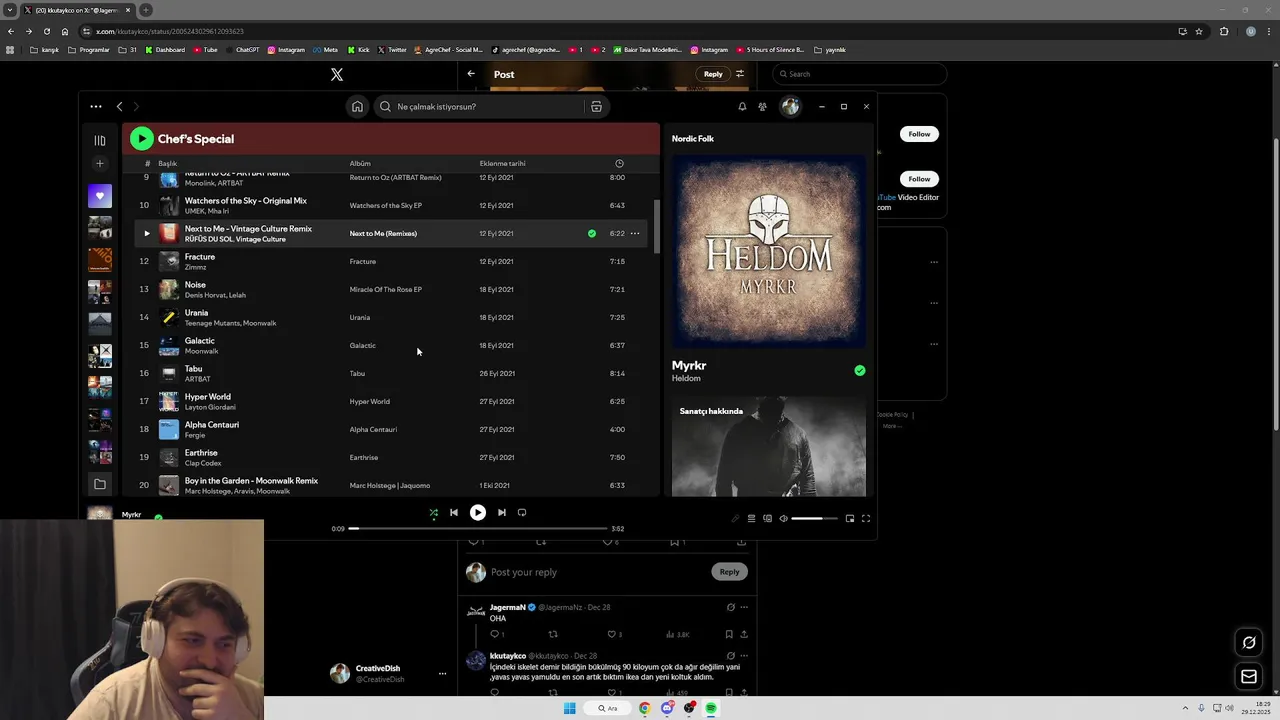Screen dimensions: 1280x720
Task: Create new playlist with plus icon
Action: tap(100, 163)
